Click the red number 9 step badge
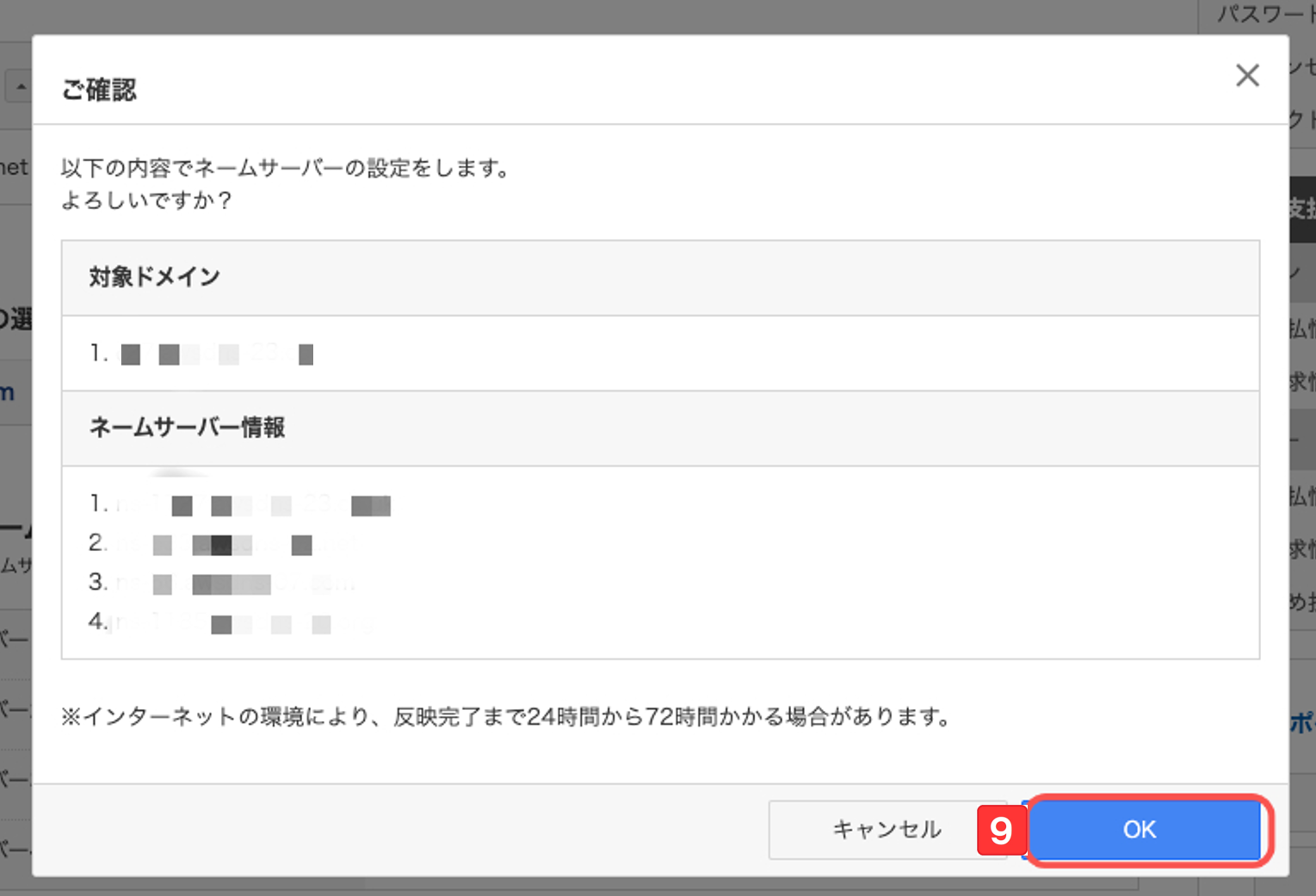The height and width of the screenshot is (896, 1316). point(1000,831)
